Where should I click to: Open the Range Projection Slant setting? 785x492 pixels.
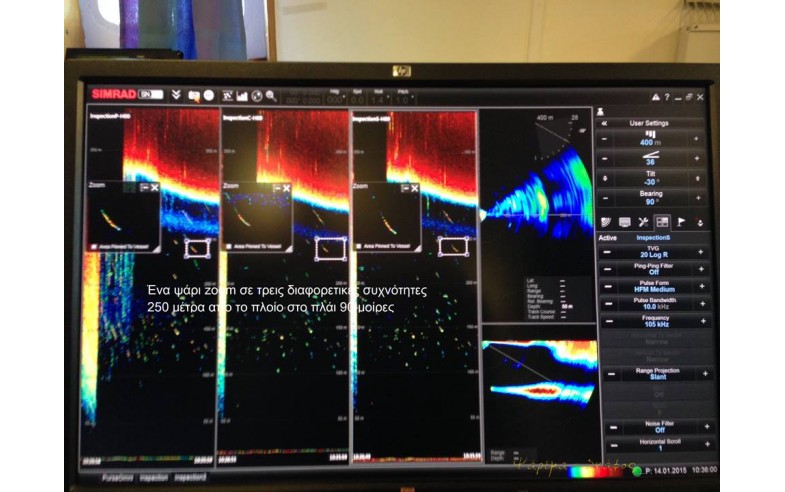657,374
